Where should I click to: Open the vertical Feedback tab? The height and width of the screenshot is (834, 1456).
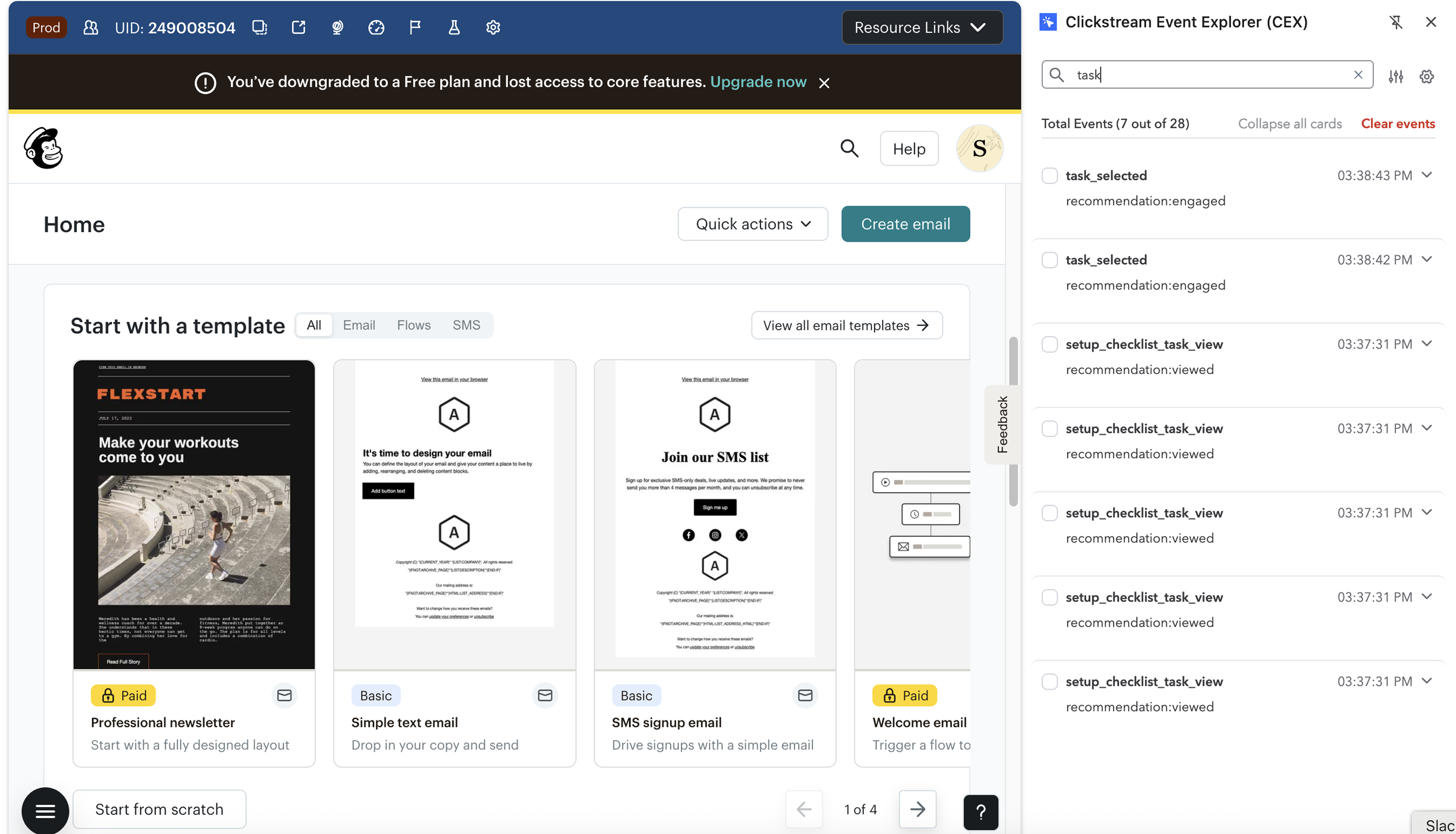click(1002, 424)
